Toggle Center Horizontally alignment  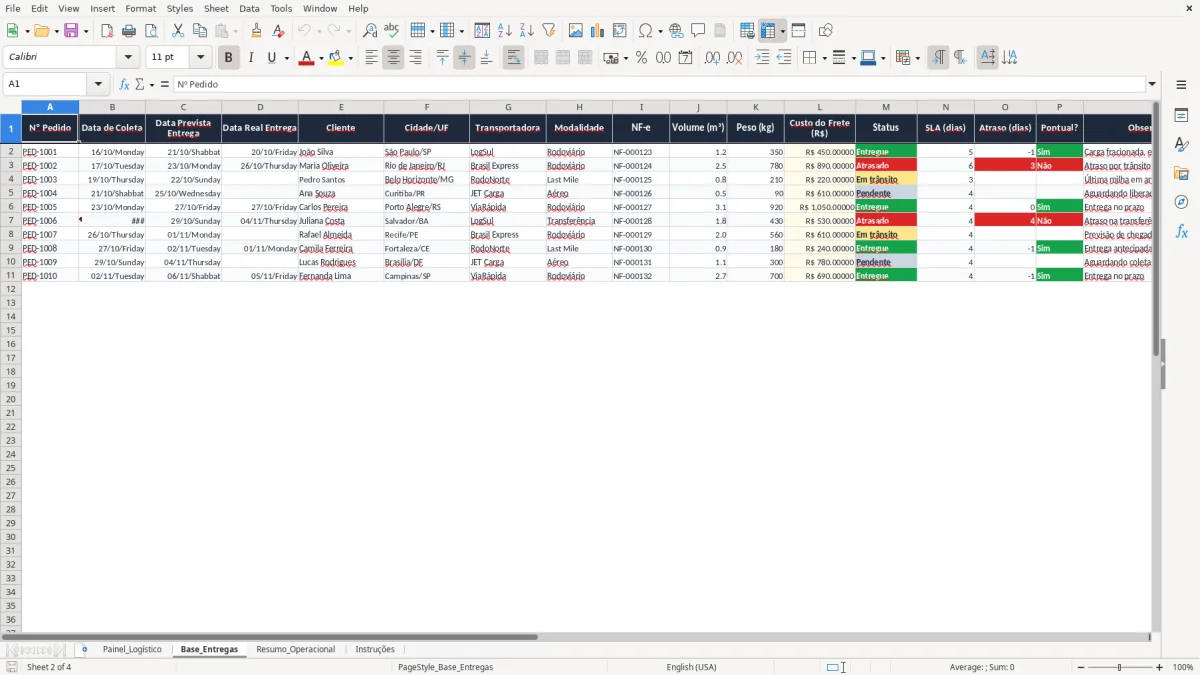393,58
